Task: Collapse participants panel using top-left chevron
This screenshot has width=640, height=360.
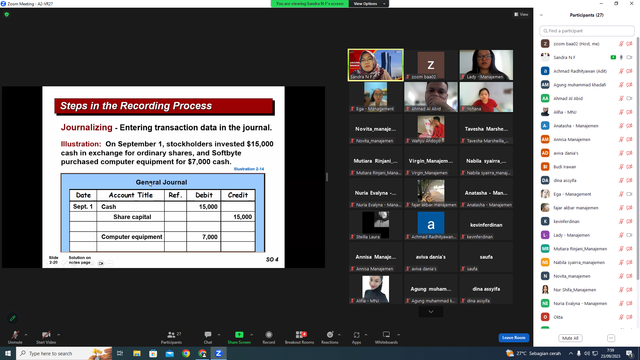Action: [x=541, y=15]
